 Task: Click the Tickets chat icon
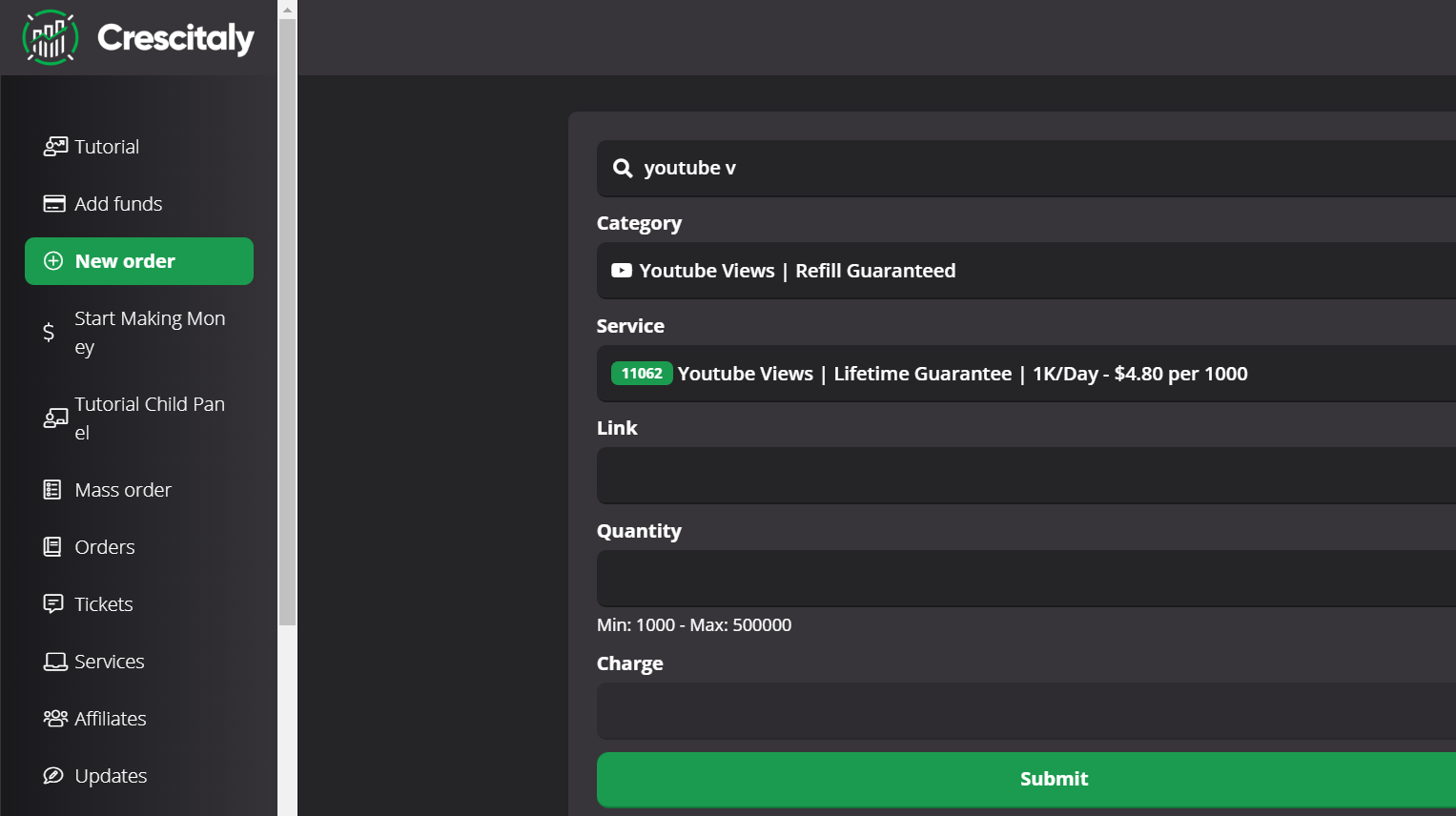coord(53,604)
